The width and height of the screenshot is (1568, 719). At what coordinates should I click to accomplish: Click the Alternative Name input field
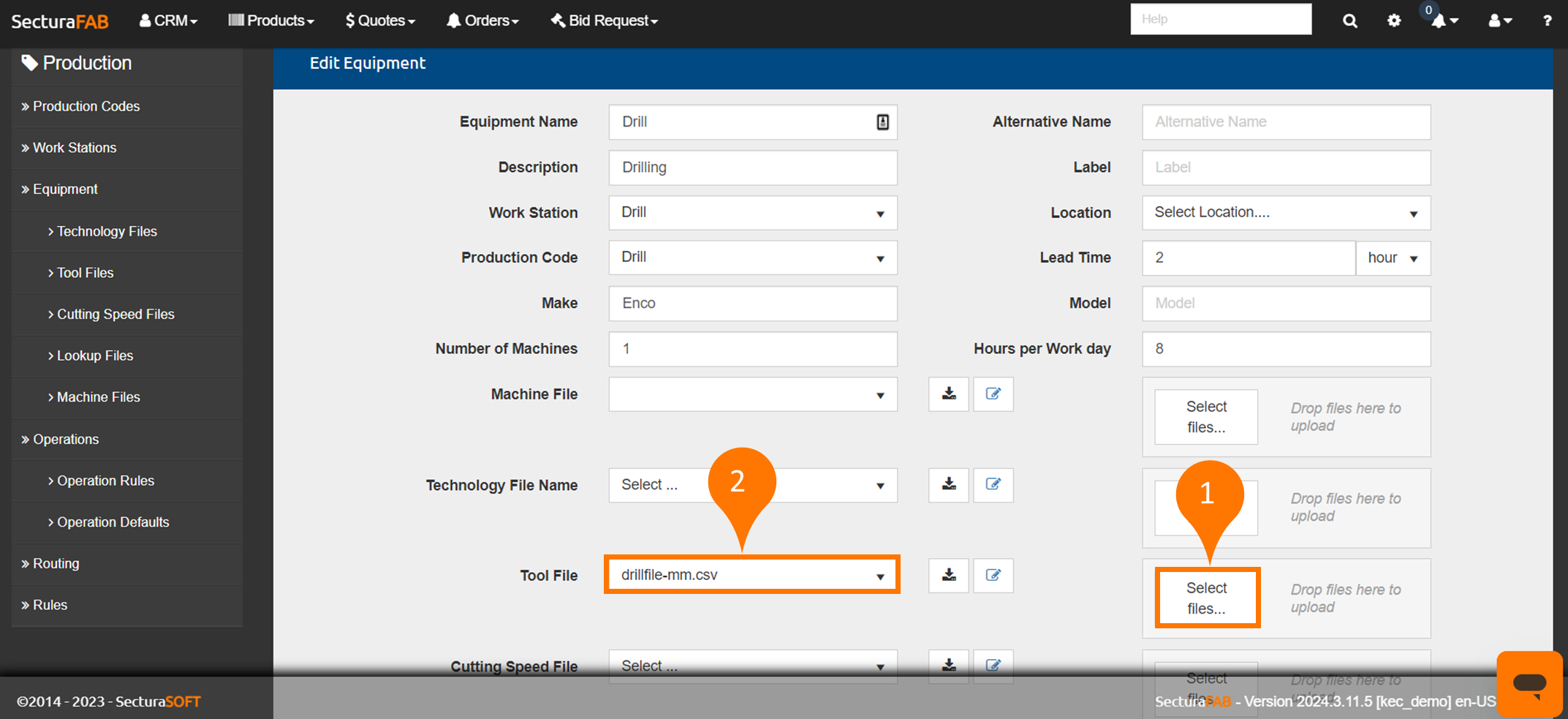1285,122
